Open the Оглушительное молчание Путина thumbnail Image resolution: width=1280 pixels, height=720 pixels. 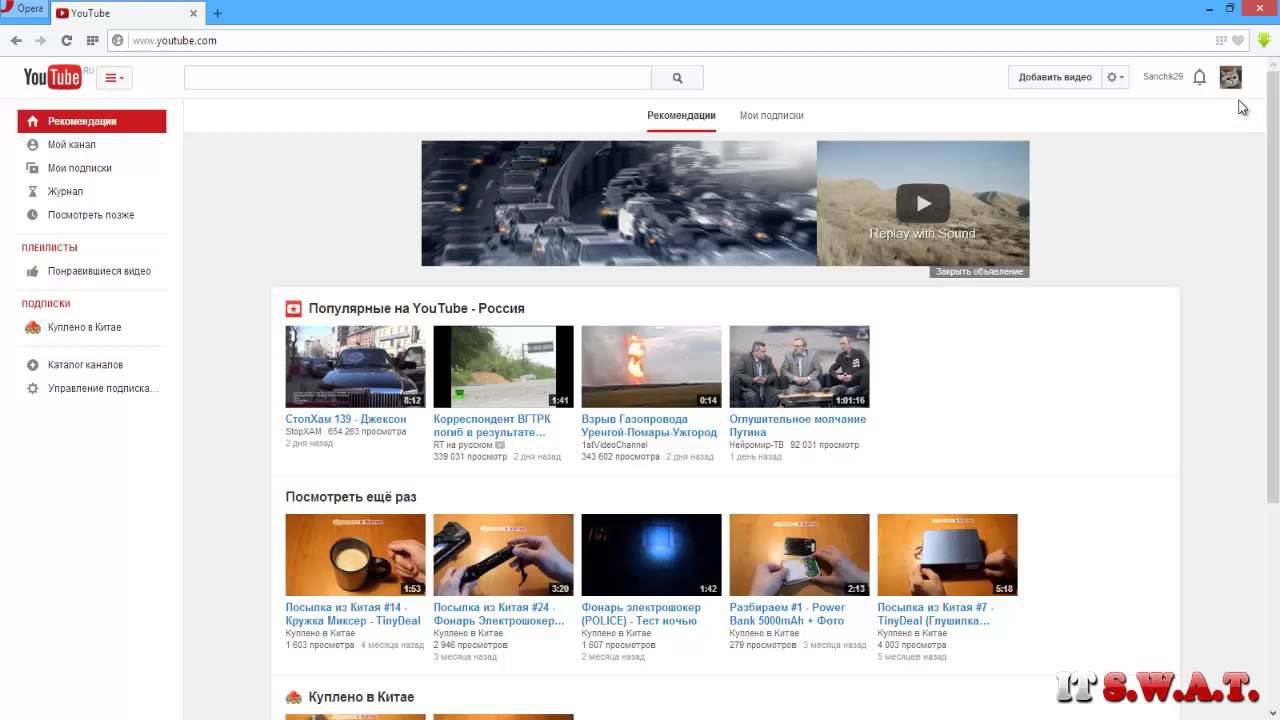click(799, 367)
